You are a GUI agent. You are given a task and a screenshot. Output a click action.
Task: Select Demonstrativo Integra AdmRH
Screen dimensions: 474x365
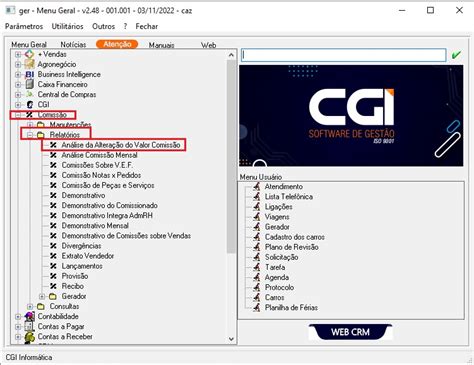click(x=107, y=216)
